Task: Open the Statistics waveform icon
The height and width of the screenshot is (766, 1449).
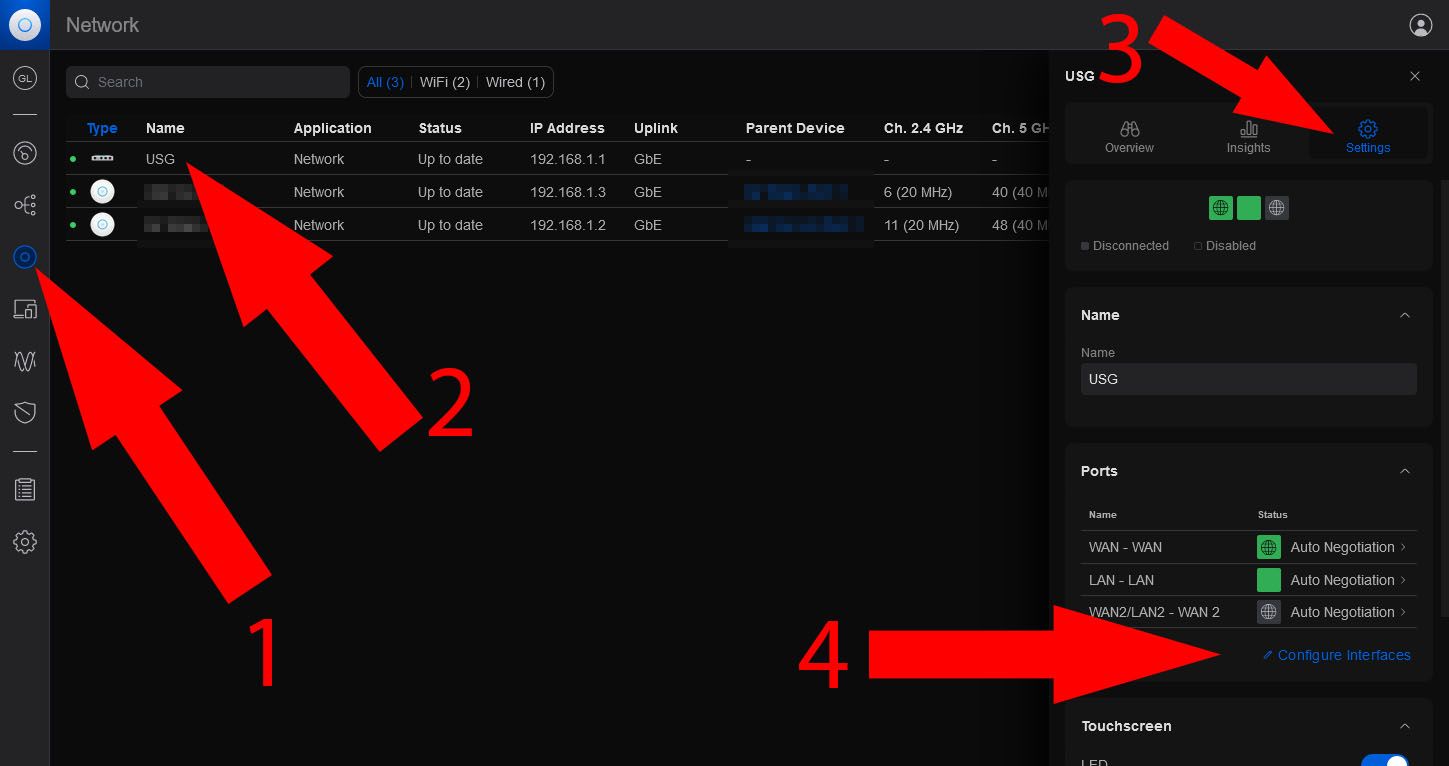Action: click(25, 361)
